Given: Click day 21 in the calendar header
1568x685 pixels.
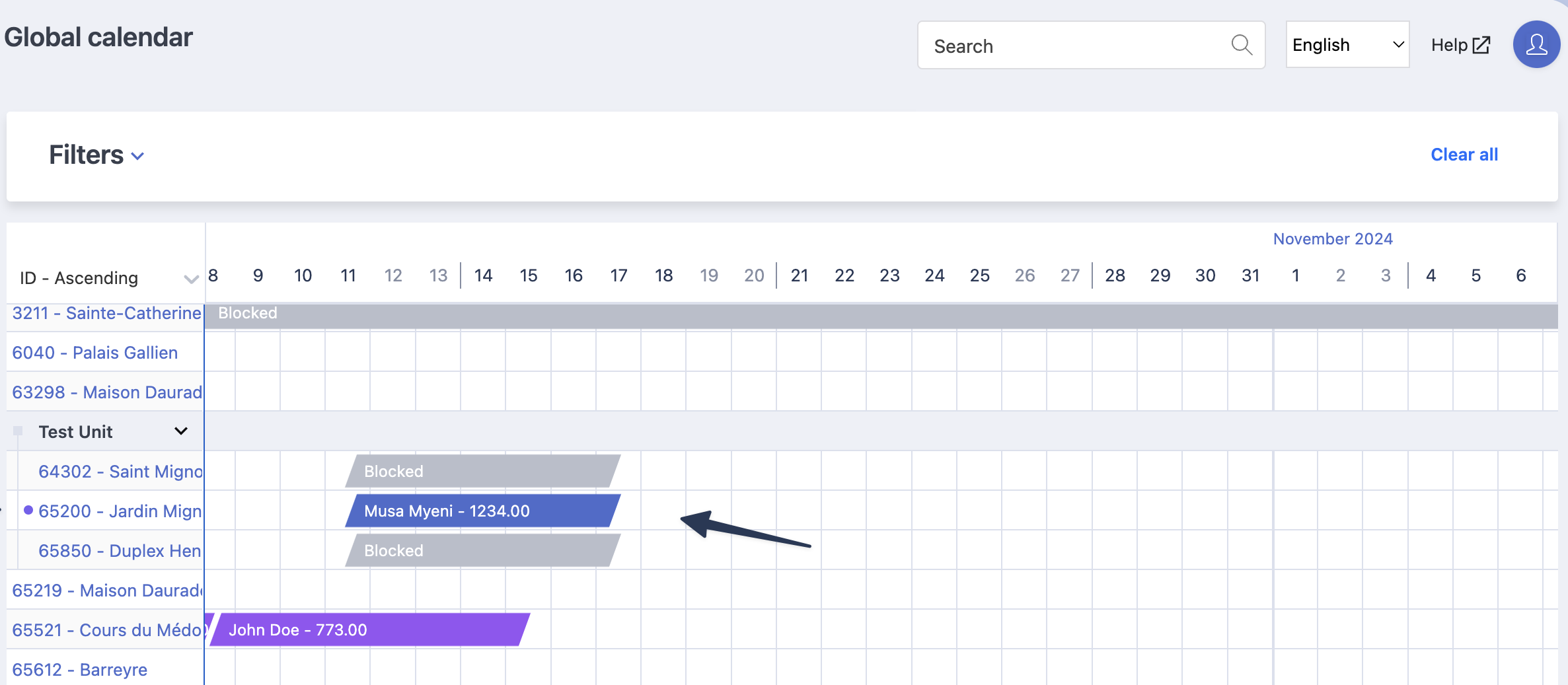Looking at the screenshot, I should click(x=799, y=275).
